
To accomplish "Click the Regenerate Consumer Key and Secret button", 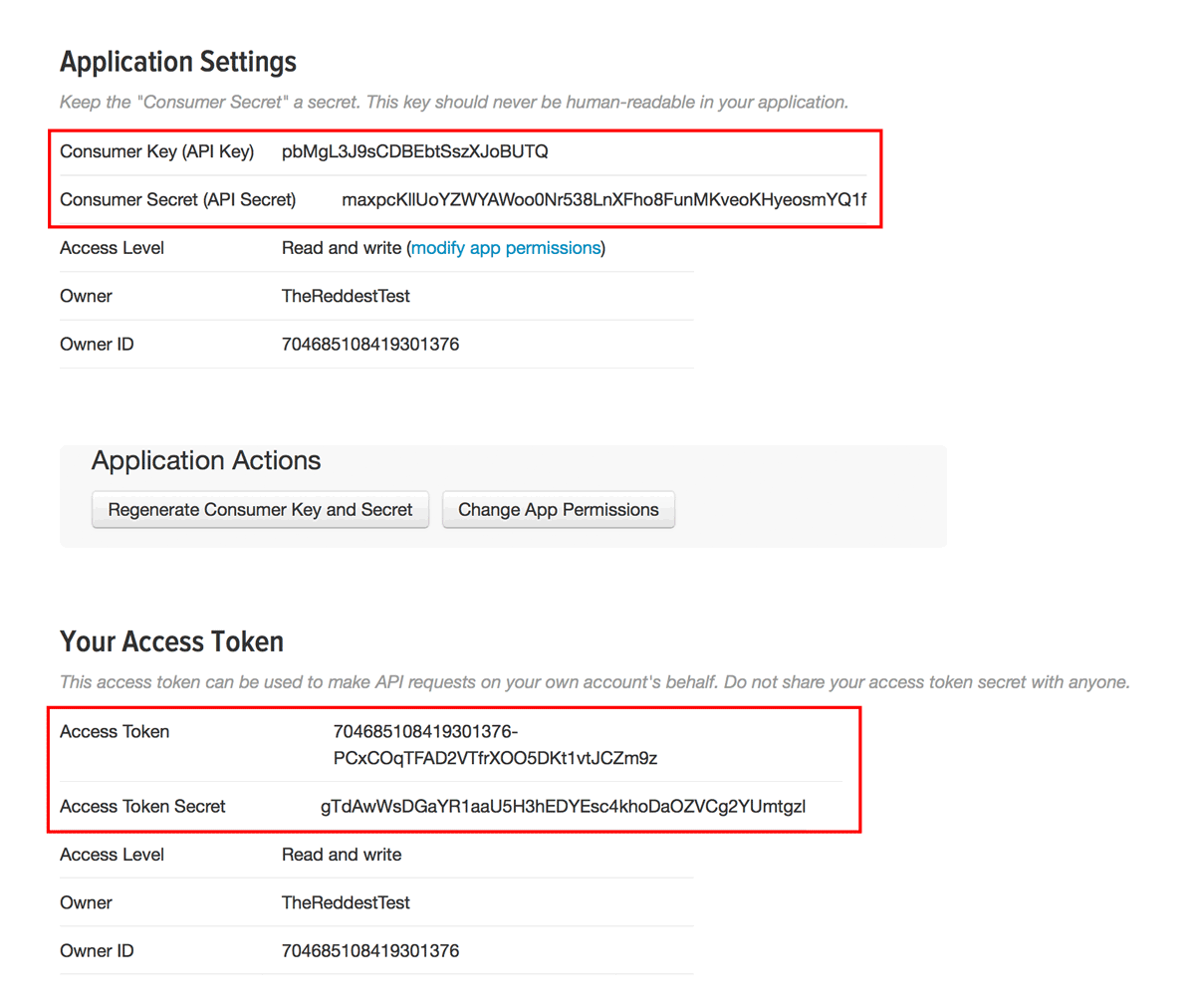I will pos(260,509).
